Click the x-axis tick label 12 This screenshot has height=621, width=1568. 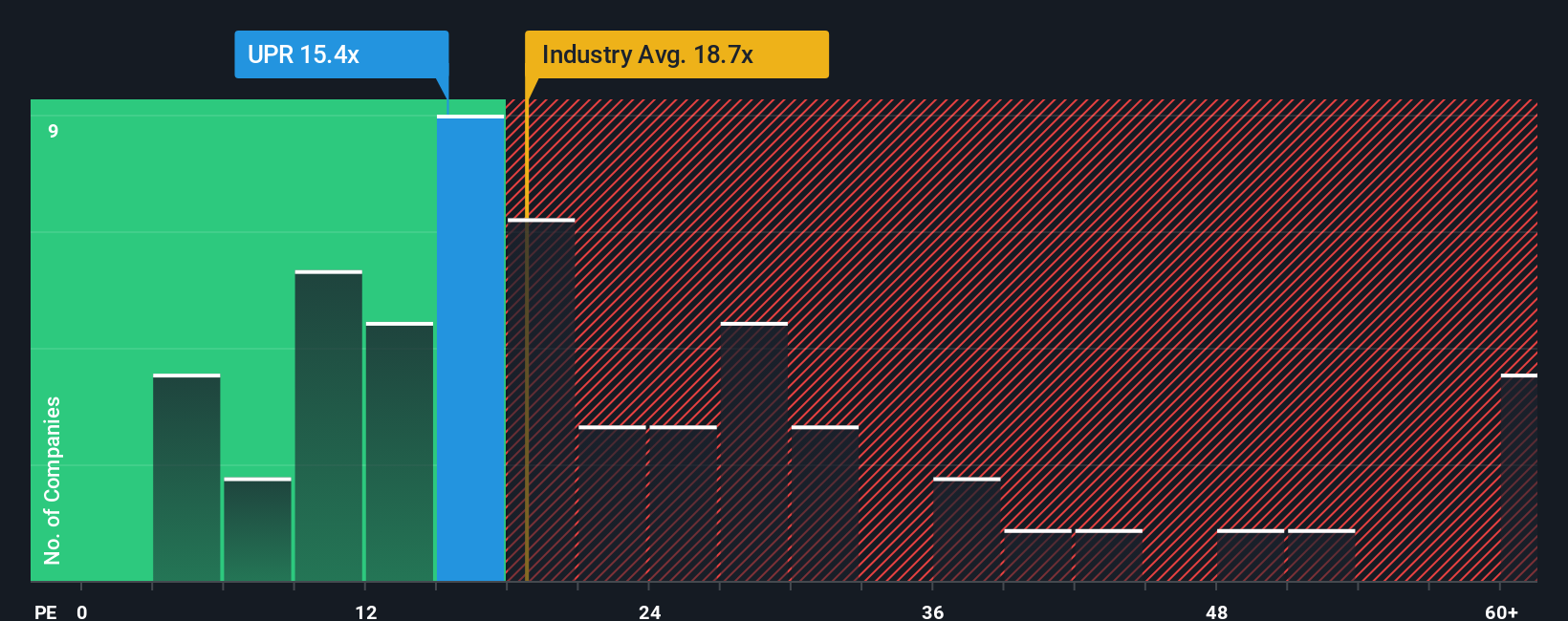coord(366,611)
